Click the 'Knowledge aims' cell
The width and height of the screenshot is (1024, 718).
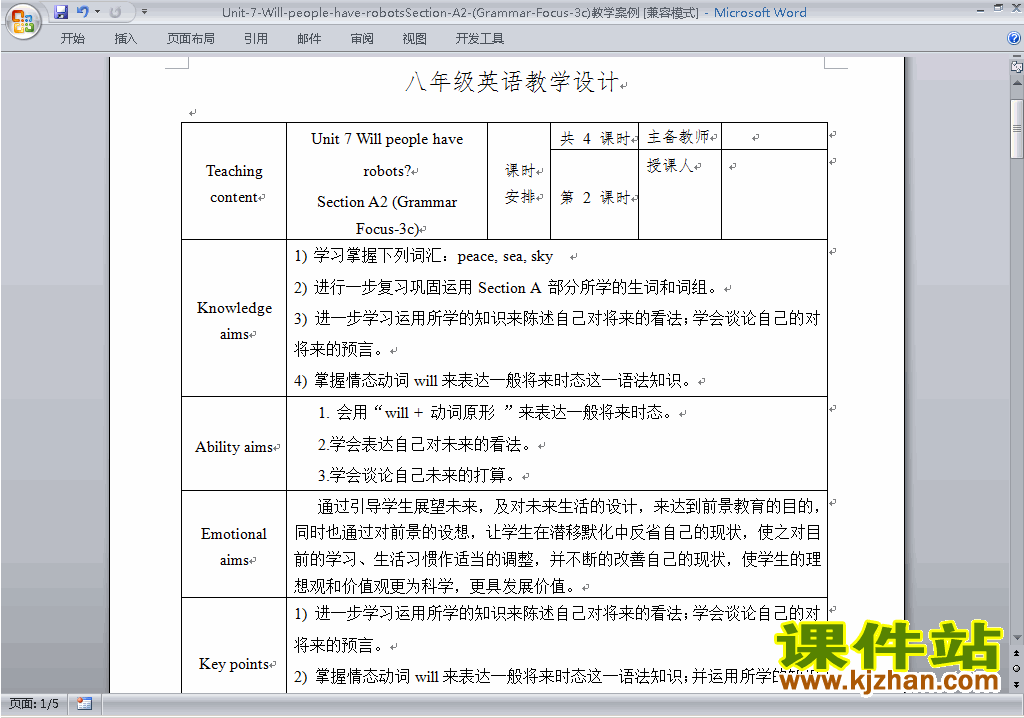pyautogui.click(x=234, y=320)
